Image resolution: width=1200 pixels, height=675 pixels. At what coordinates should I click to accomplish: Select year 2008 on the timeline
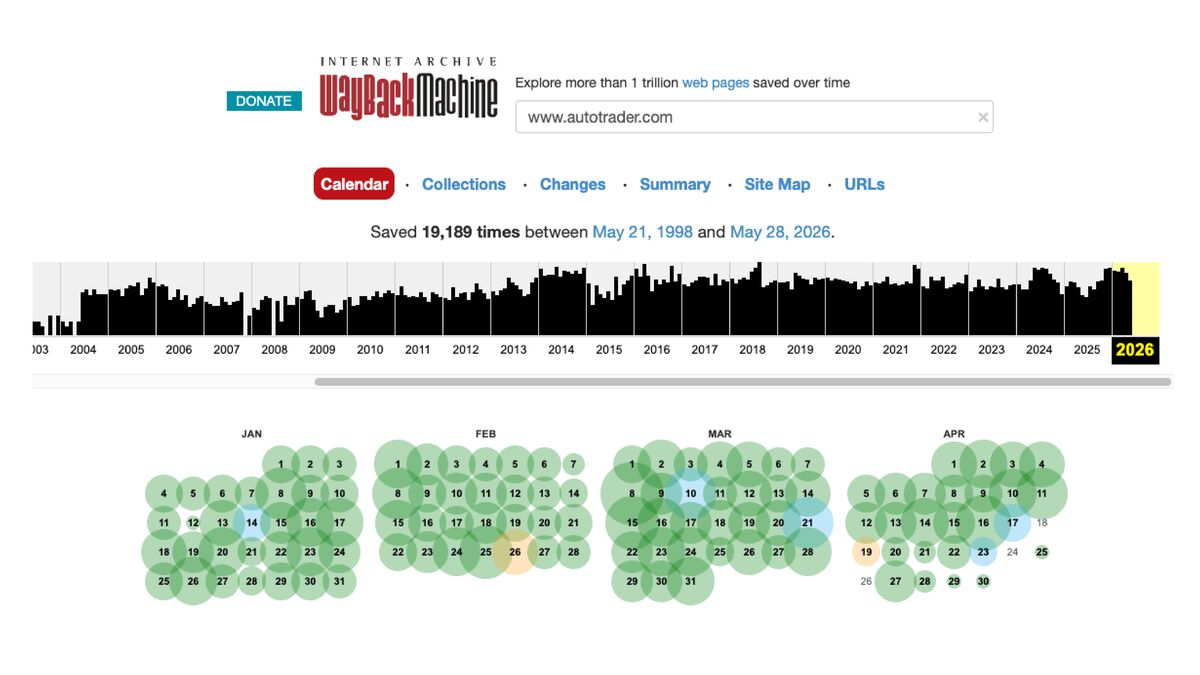click(274, 349)
